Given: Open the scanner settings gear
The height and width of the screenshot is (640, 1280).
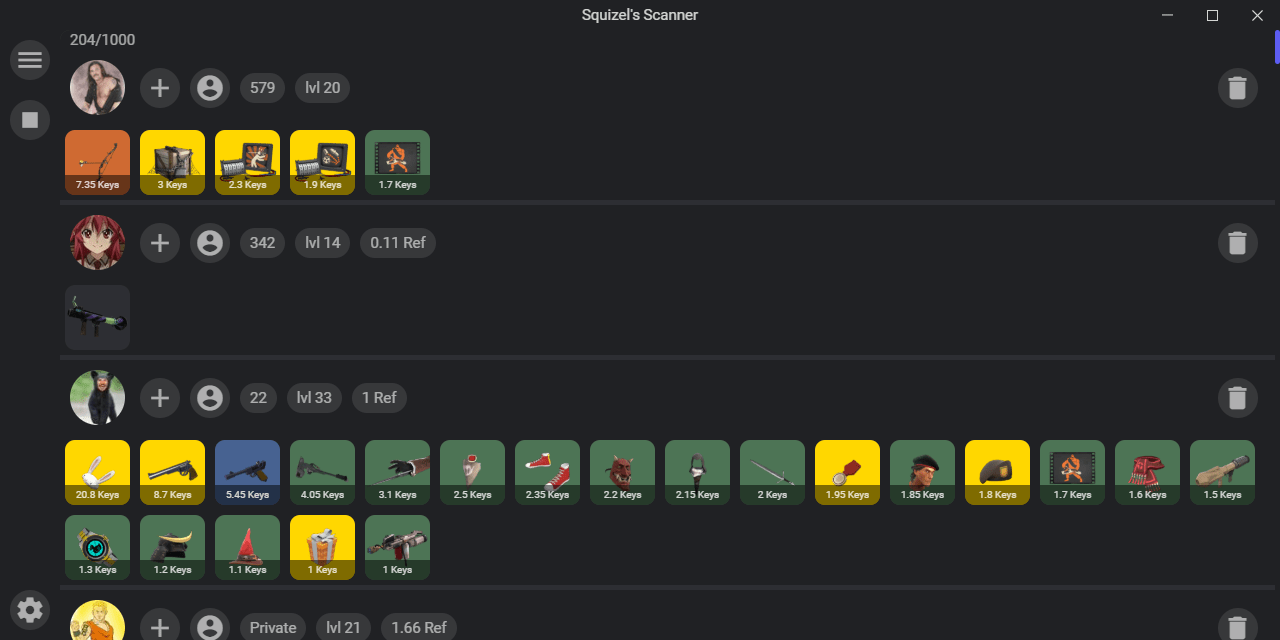Looking at the screenshot, I should [x=30, y=610].
